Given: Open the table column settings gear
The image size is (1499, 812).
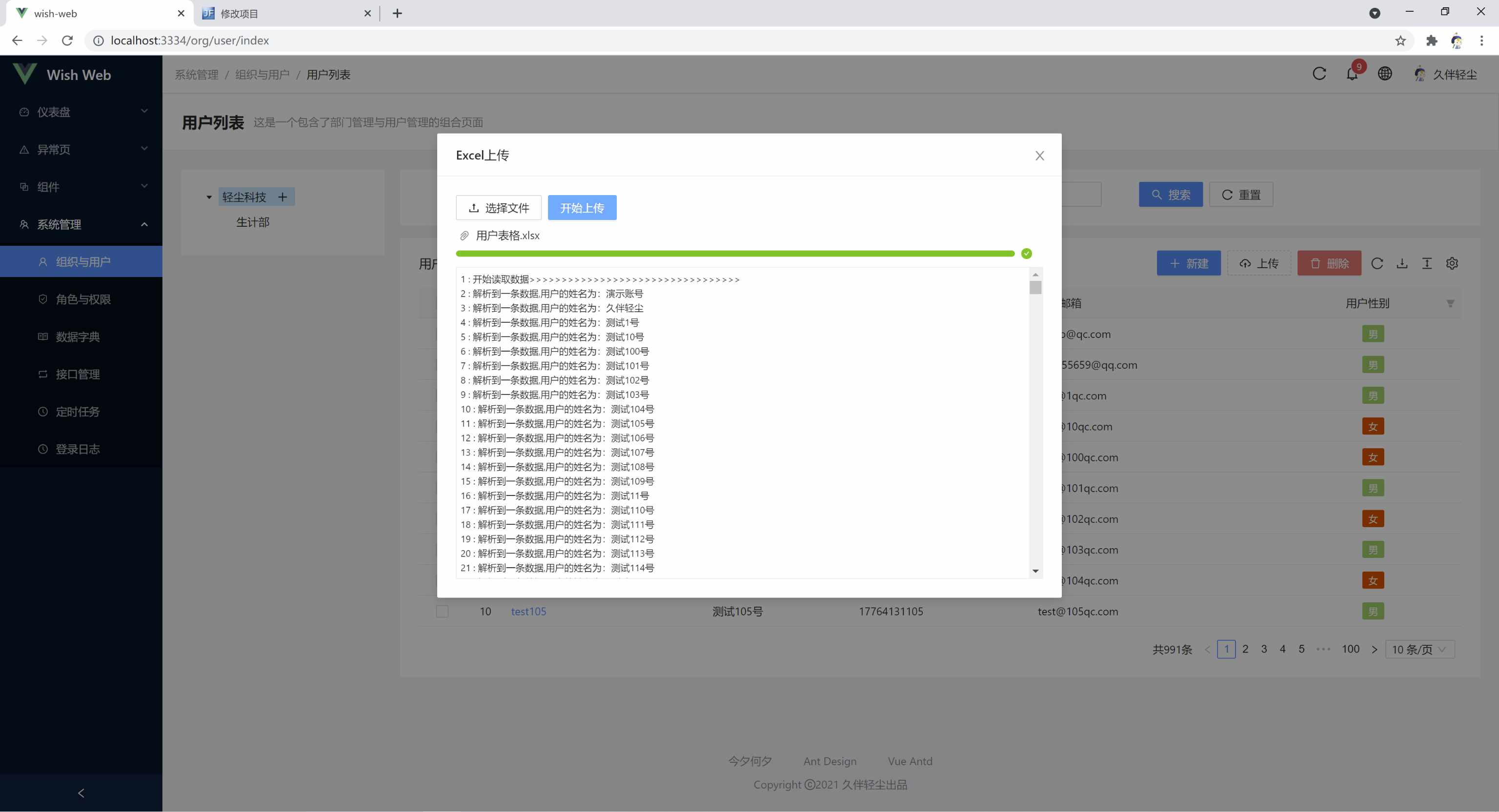Looking at the screenshot, I should (1452, 263).
